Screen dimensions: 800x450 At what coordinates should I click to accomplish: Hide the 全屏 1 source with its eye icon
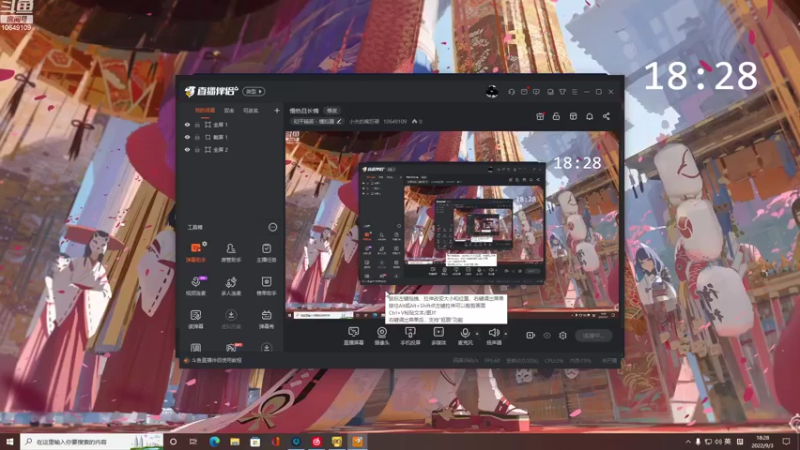click(x=187, y=124)
